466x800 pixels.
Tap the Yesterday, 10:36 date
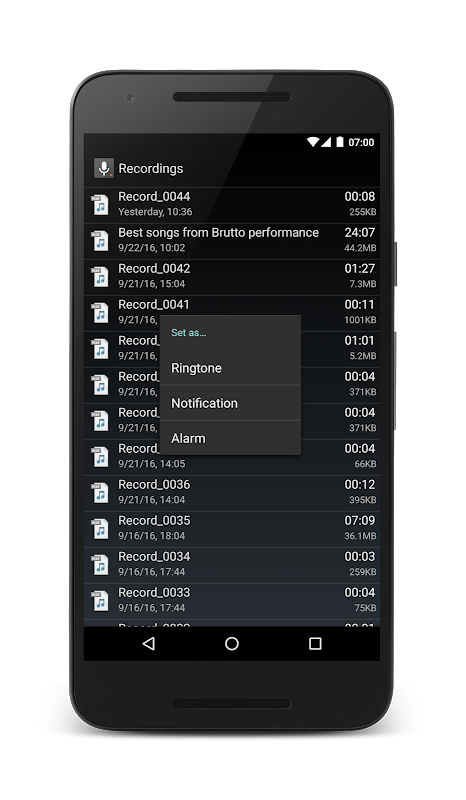[155, 212]
